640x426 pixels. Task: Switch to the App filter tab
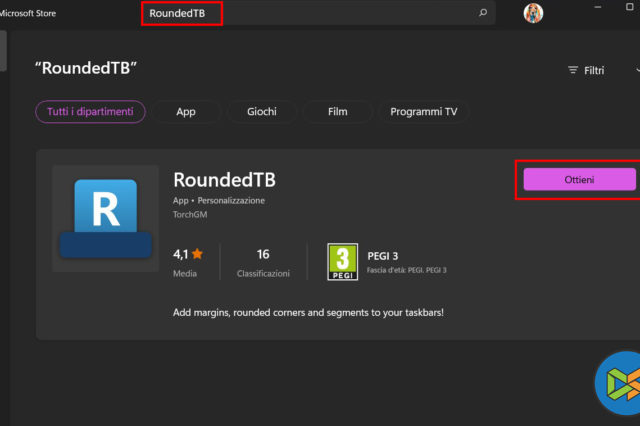click(x=186, y=111)
